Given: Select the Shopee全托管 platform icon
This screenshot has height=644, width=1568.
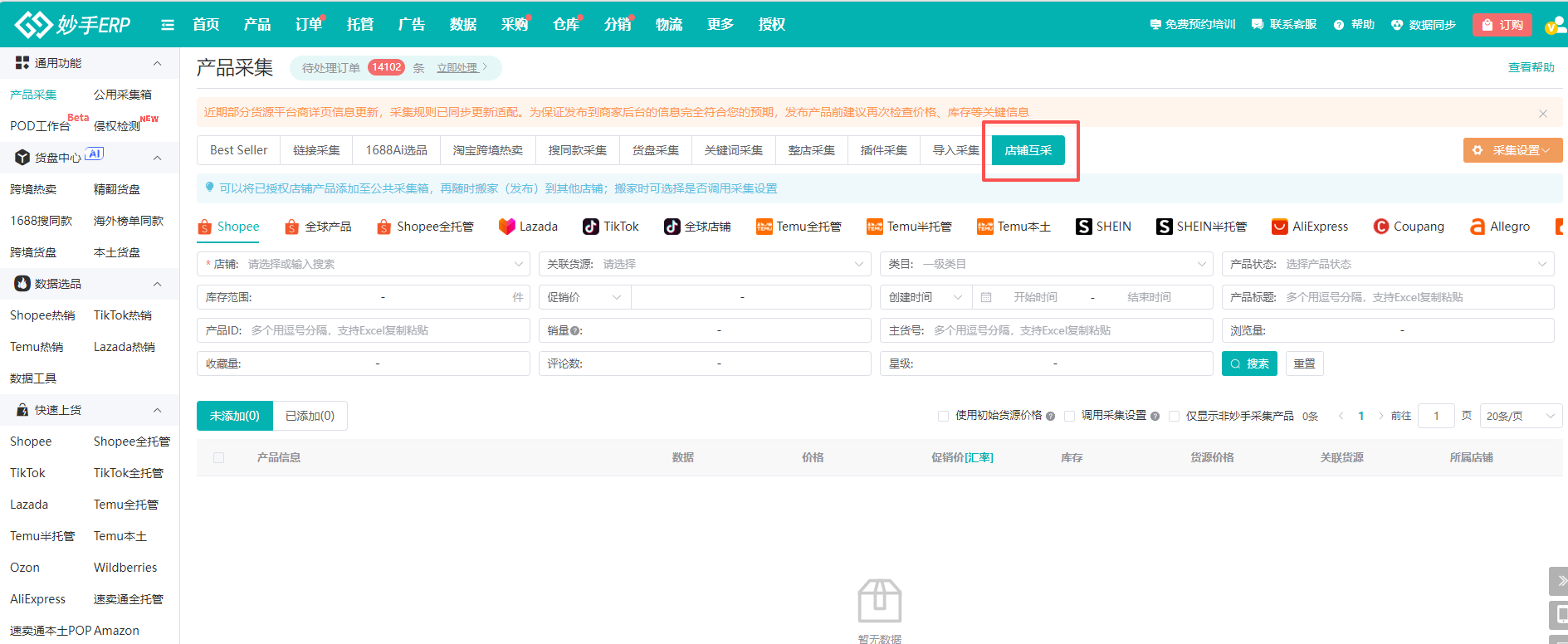Looking at the screenshot, I should click(383, 227).
